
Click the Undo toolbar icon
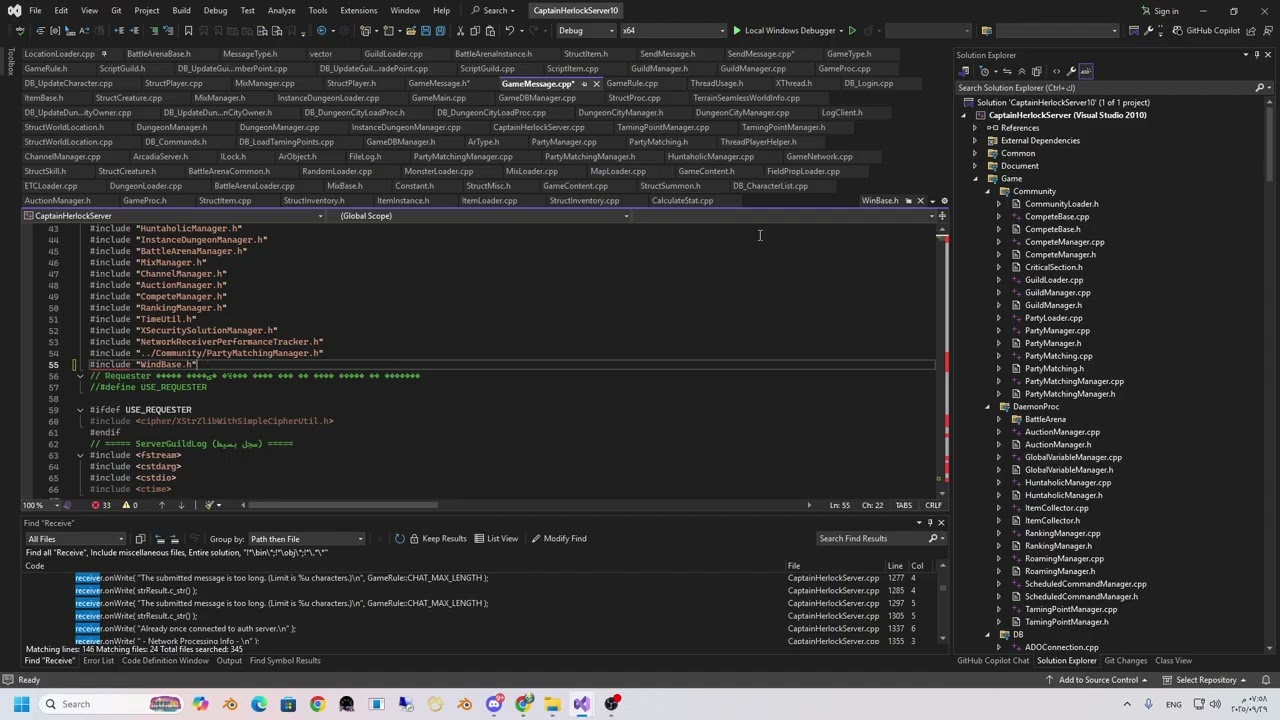tap(510, 30)
